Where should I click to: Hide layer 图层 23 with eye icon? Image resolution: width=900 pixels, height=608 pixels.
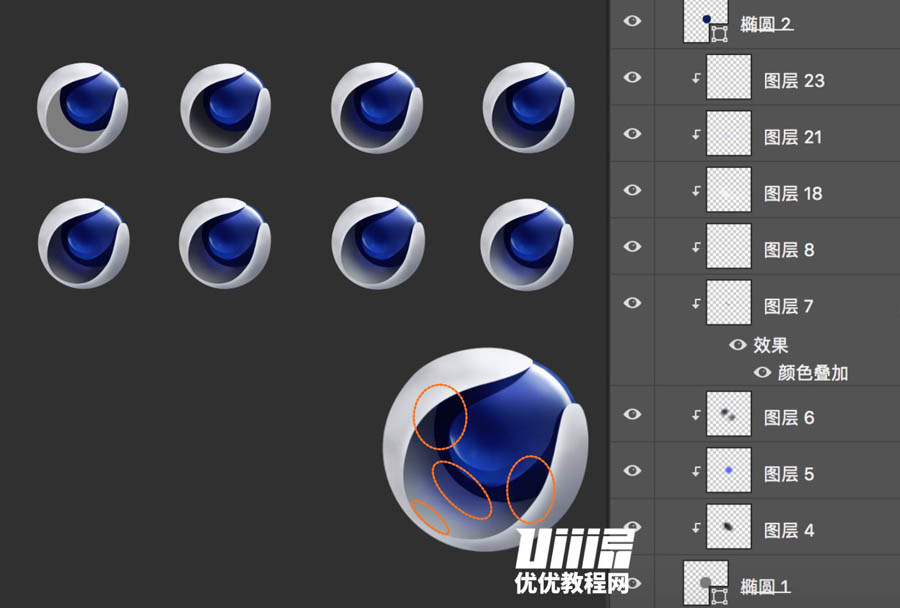pyautogui.click(x=632, y=77)
